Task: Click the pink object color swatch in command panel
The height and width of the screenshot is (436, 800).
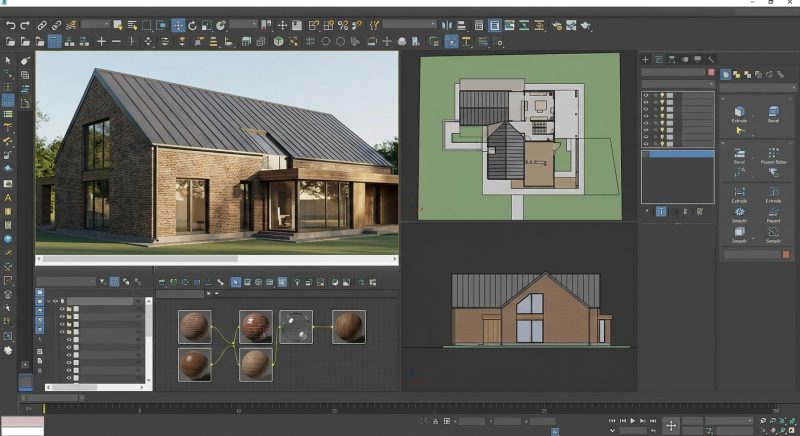Action: [x=711, y=72]
